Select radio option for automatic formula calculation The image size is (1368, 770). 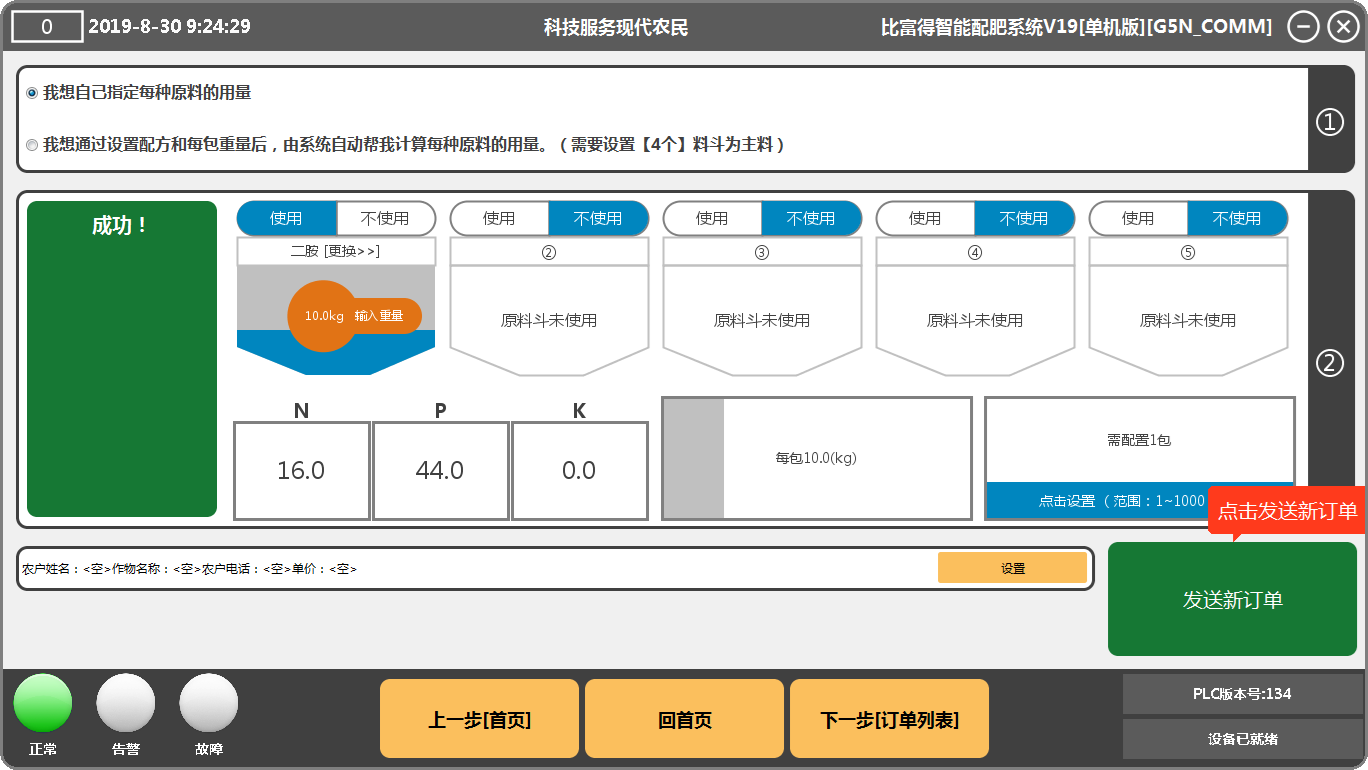tap(32, 145)
